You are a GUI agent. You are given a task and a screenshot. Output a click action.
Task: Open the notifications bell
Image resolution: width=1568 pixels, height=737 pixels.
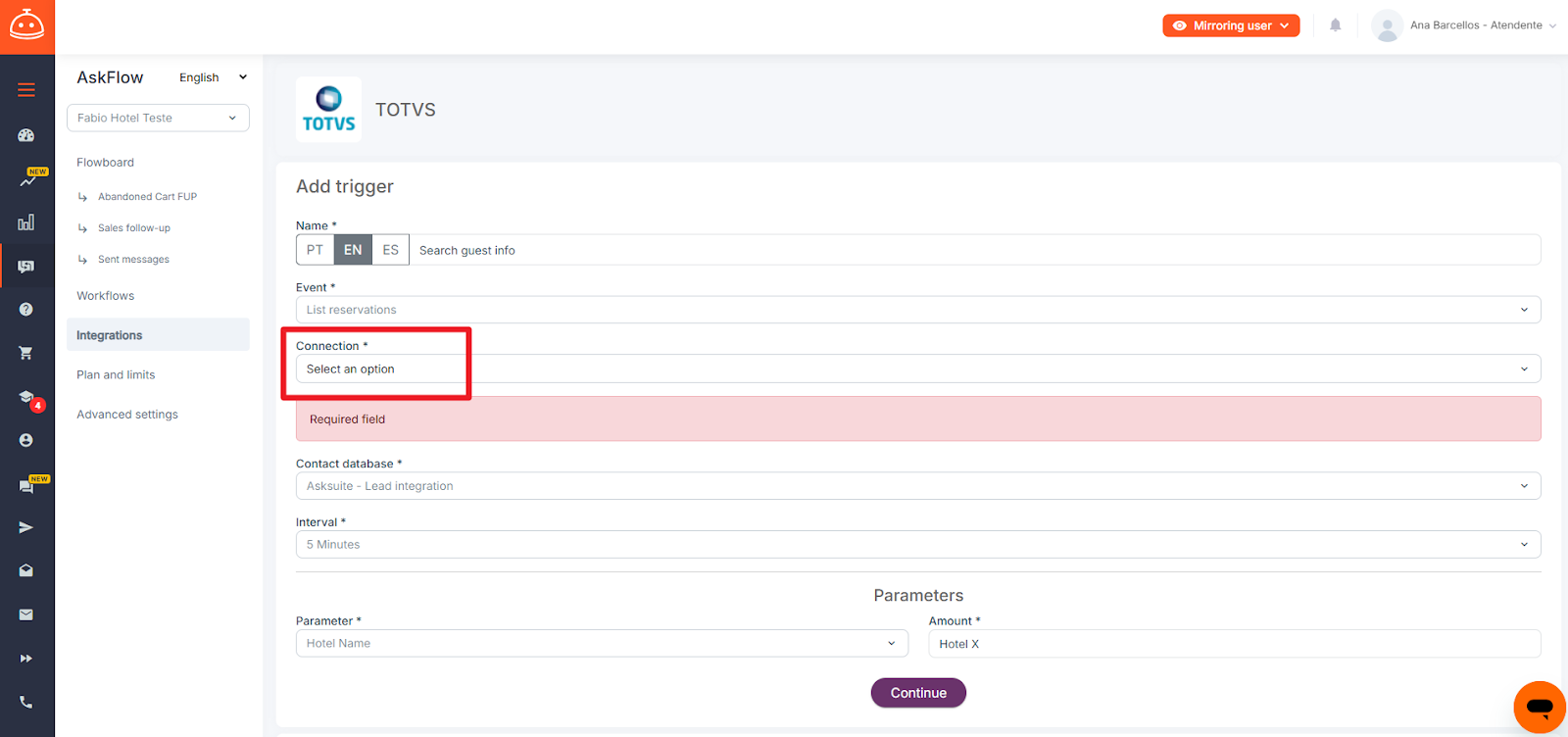(1335, 25)
